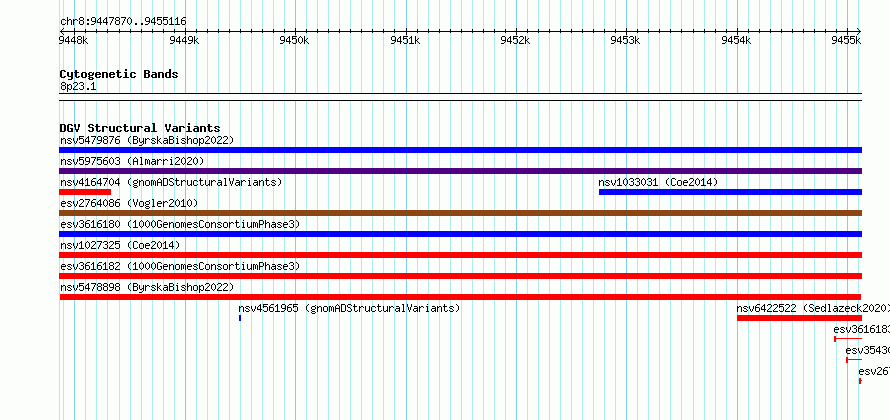This screenshot has height=420, width=890.
Task: Click the DGV Structural Variants track title
Action: (140, 128)
